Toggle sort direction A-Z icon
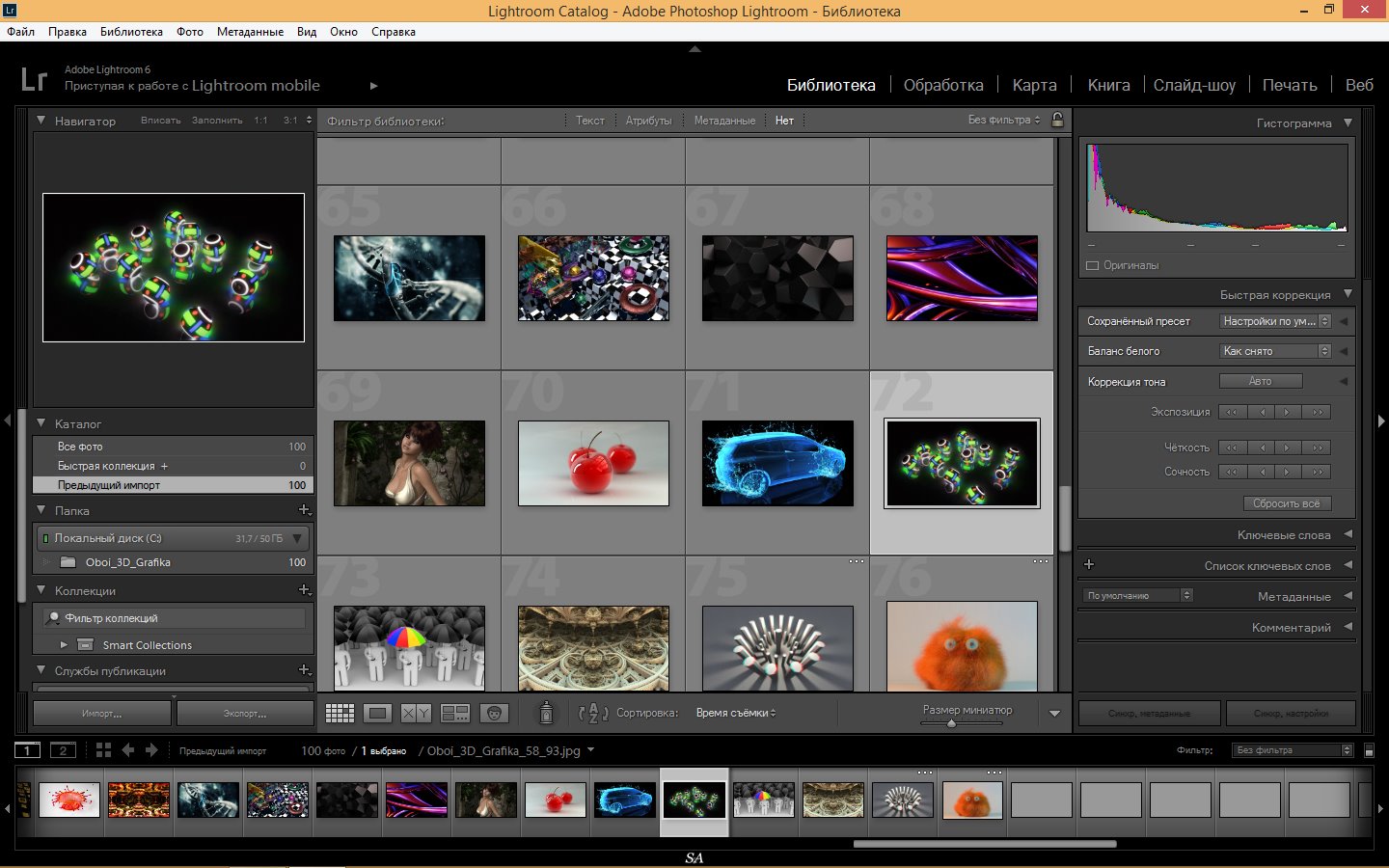Screen dimensions: 1389x868 592,714
